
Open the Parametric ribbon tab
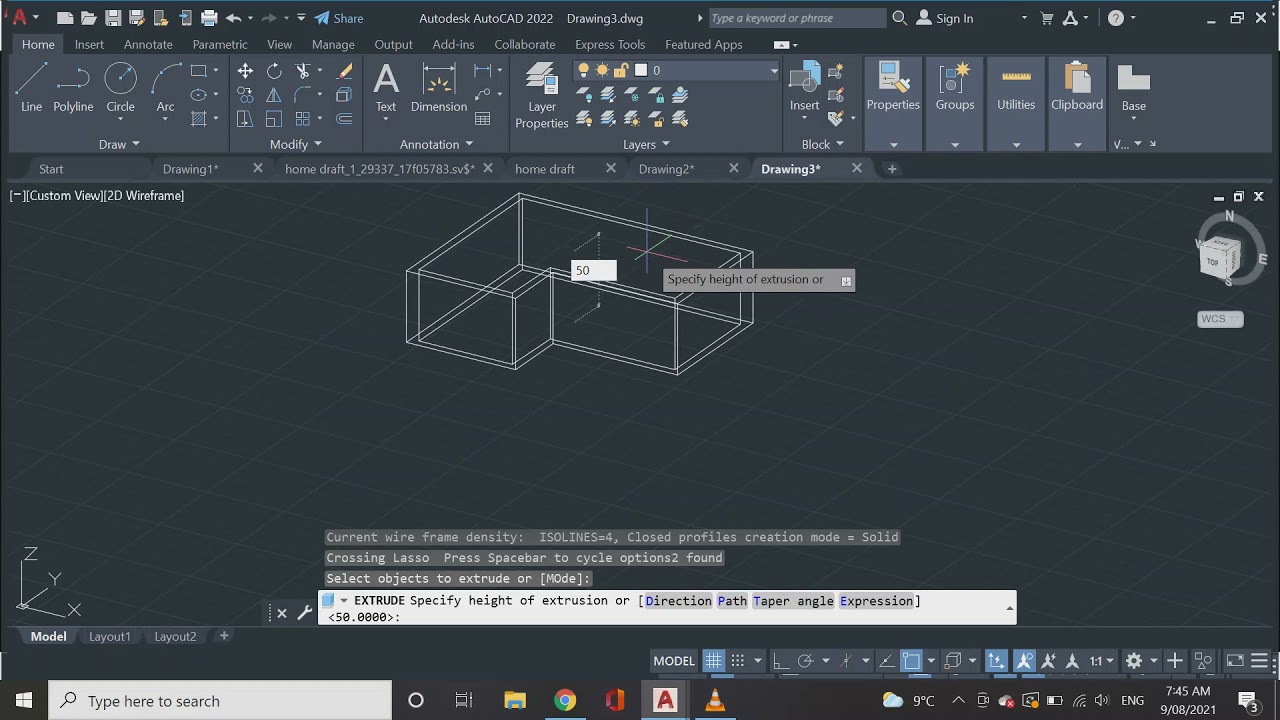220,44
